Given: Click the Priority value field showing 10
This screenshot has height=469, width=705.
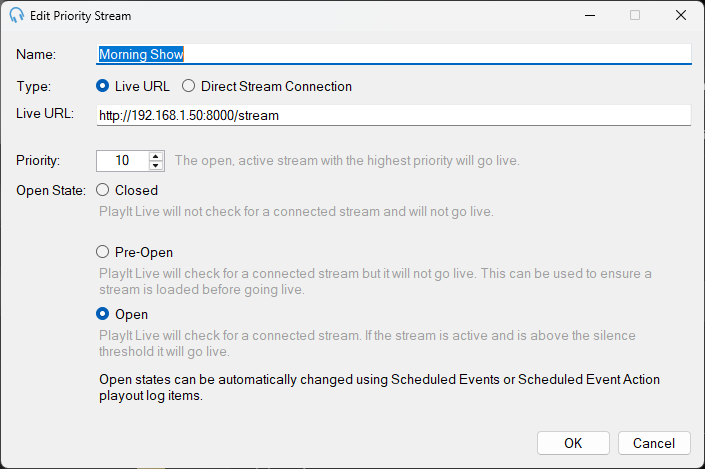Looking at the screenshot, I should pyautogui.click(x=122, y=161).
